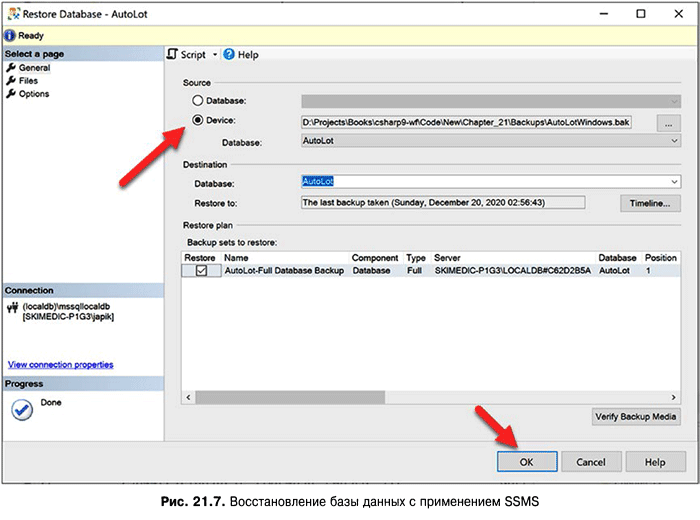Screen dimensions: 700x520
Task: Click the Script toolbar icon
Action: click(x=172, y=54)
